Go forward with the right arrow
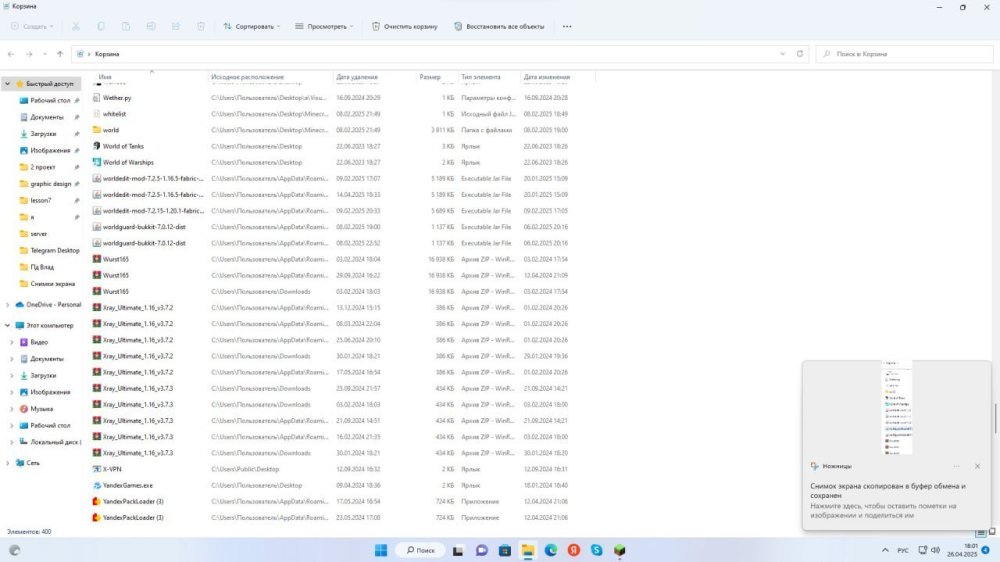The width and height of the screenshot is (1000, 562). tap(29, 54)
